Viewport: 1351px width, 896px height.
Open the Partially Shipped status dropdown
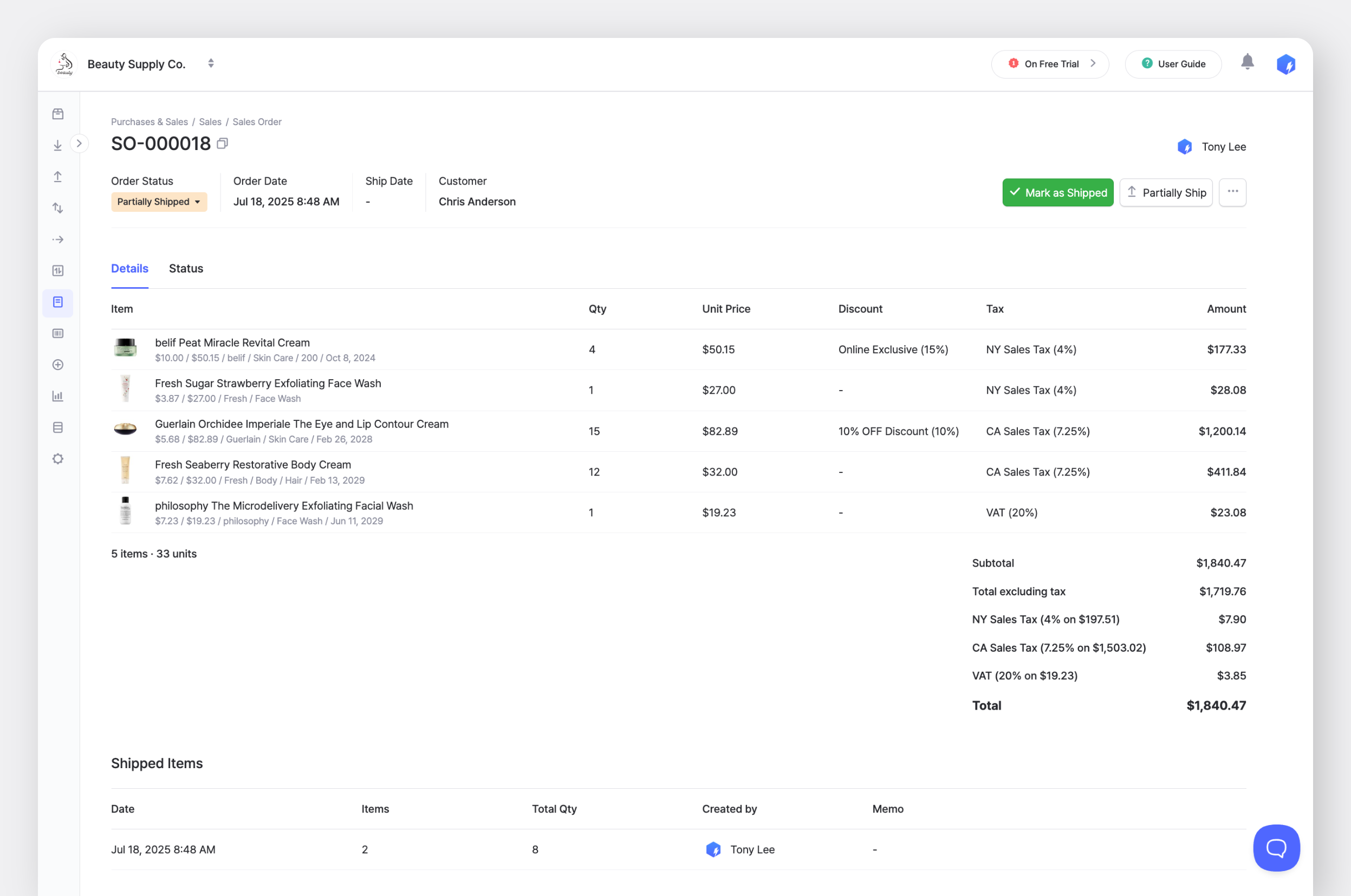click(x=159, y=202)
